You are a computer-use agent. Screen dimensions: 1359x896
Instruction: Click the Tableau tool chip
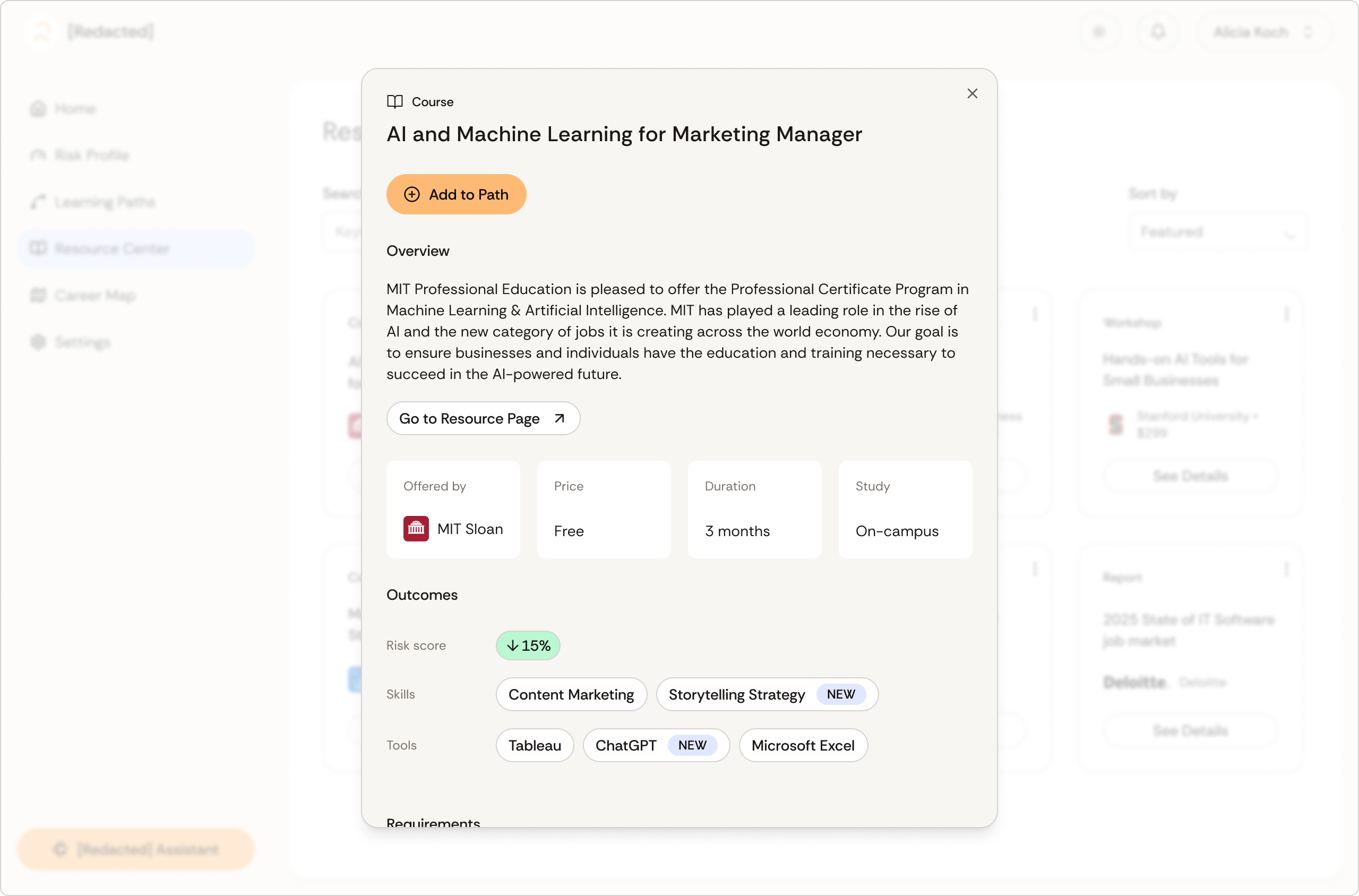(x=535, y=745)
